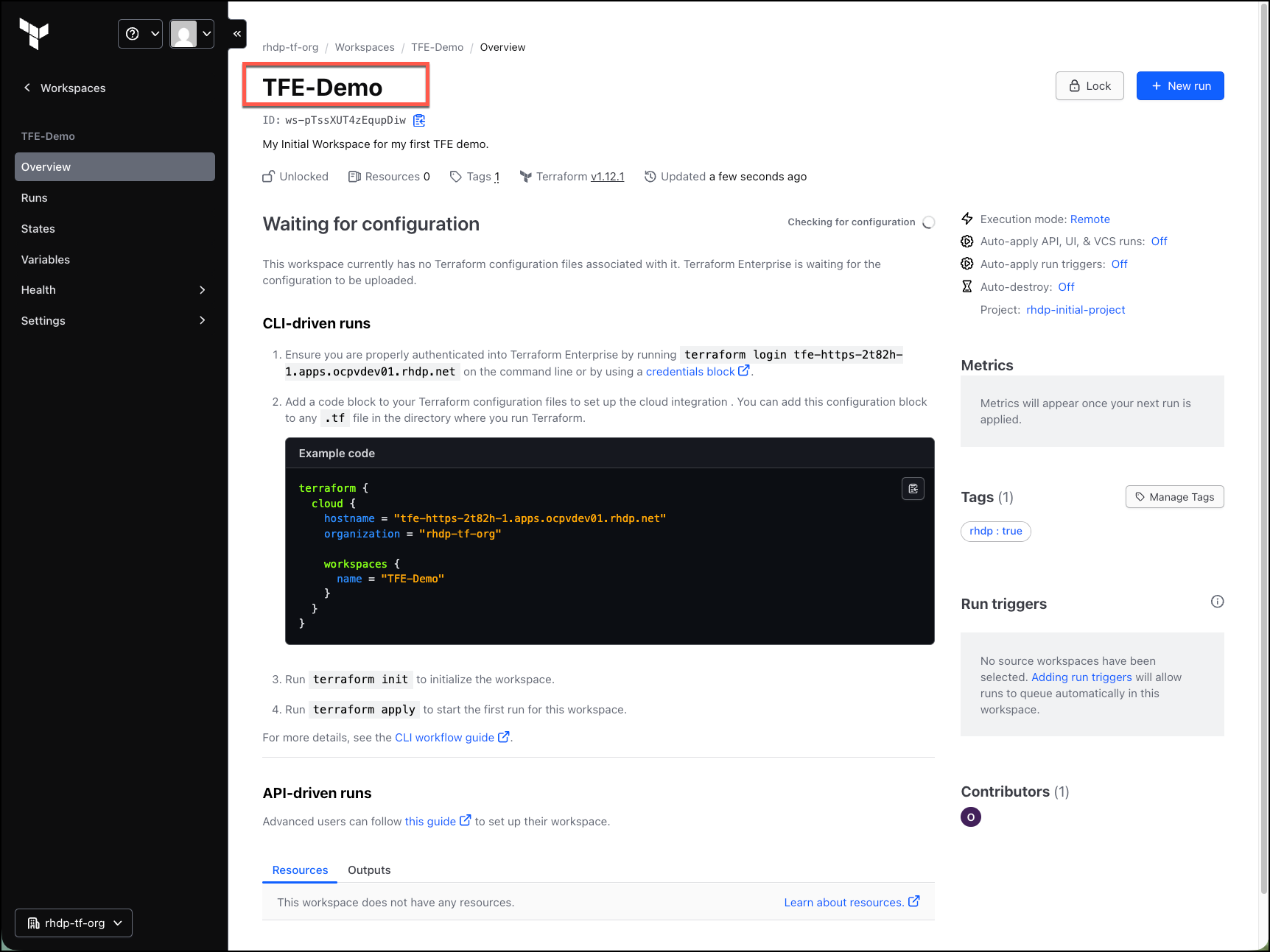Image resolution: width=1270 pixels, height=952 pixels.
Task: Open the Manage Tags button
Action: pyautogui.click(x=1174, y=497)
